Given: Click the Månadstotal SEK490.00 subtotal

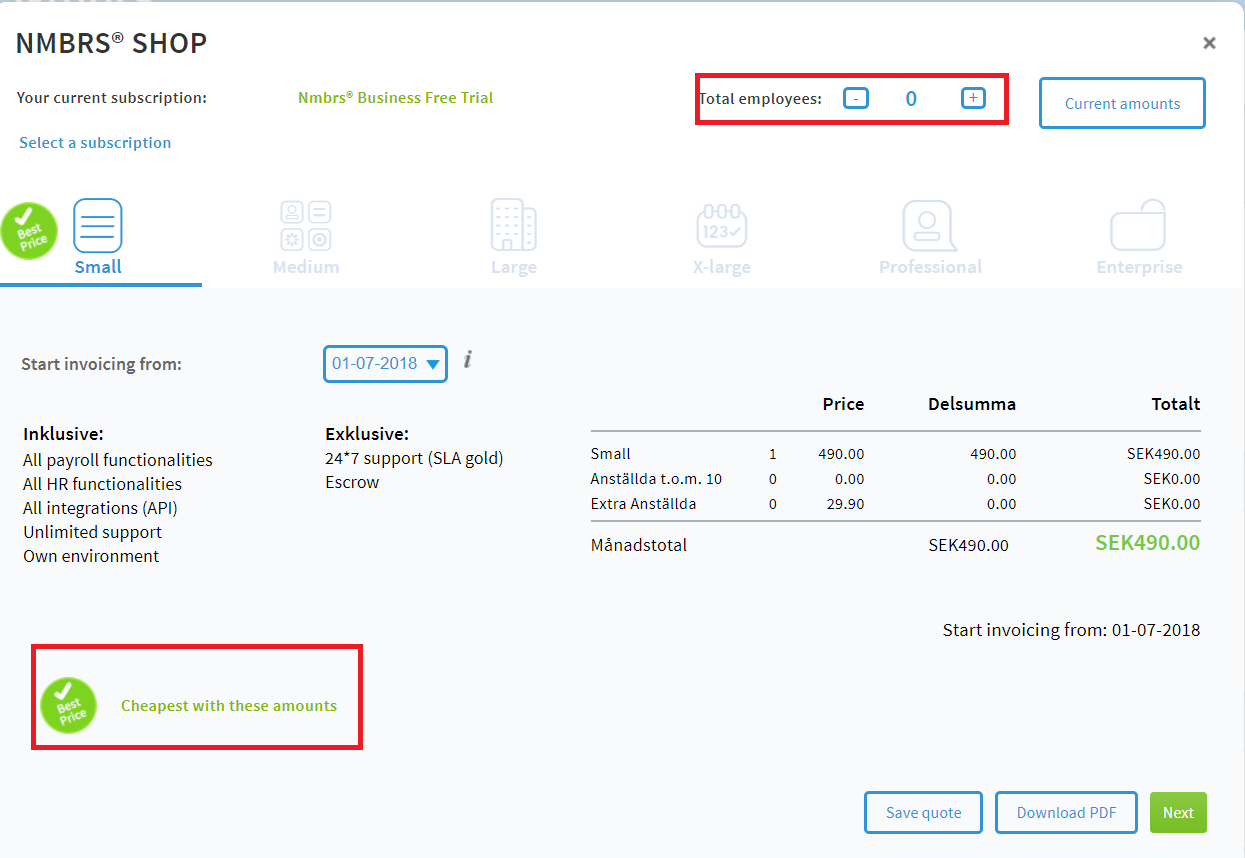Looking at the screenshot, I should click(968, 546).
